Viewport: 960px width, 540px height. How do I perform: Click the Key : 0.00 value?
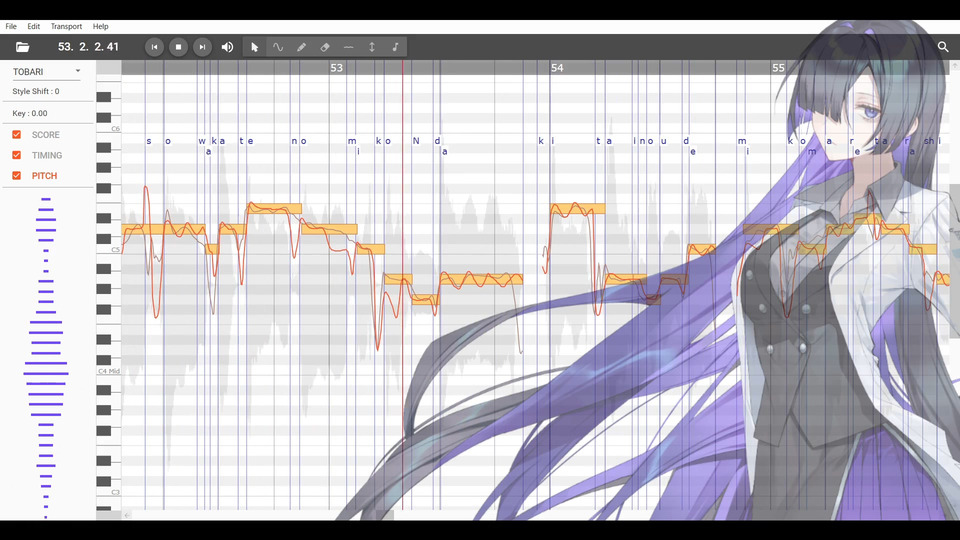(30, 113)
